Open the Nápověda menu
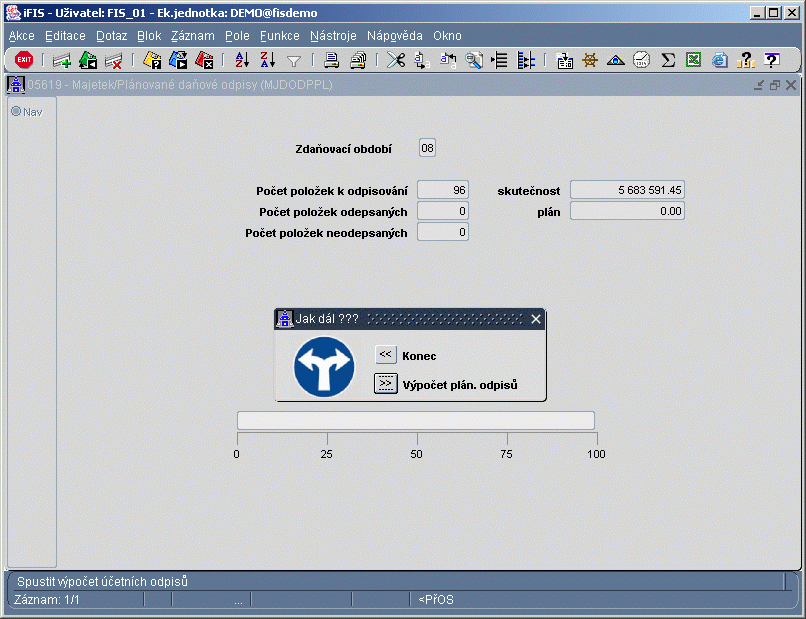The image size is (806, 619). pyautogui.click(x=395, y=36)
